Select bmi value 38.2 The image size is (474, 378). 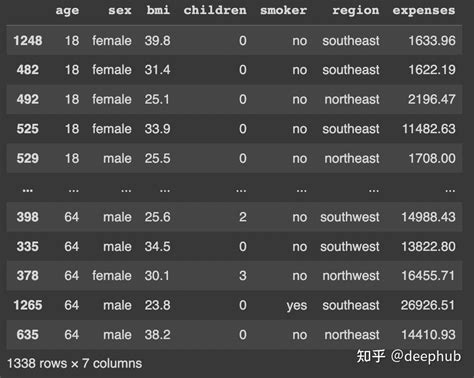click(157, 335)
